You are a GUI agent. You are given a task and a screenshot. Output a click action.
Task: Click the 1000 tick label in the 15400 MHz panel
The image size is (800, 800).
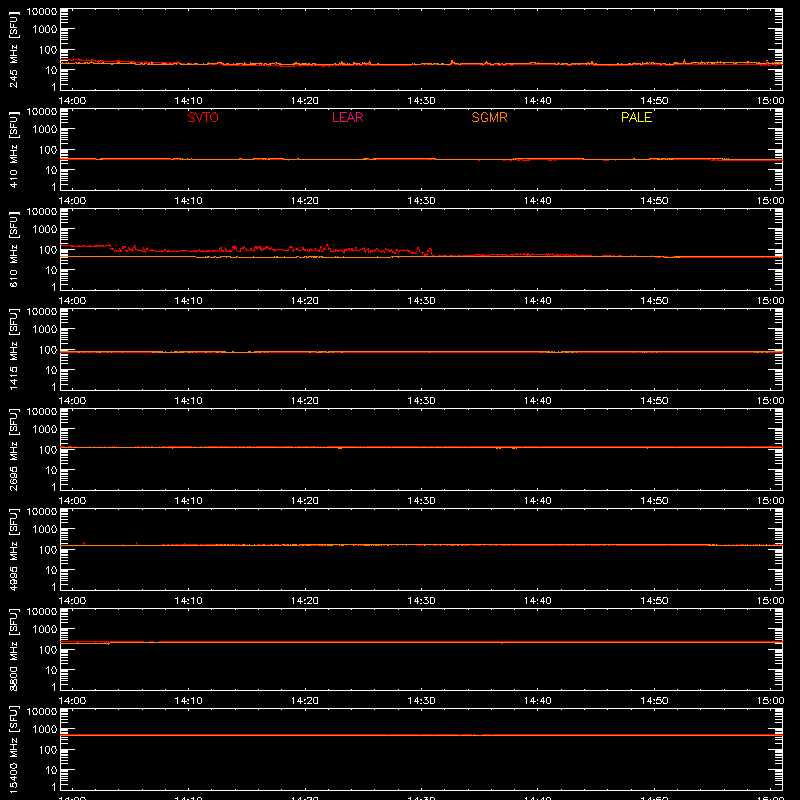pyautogui.click(x=45, y=730)
